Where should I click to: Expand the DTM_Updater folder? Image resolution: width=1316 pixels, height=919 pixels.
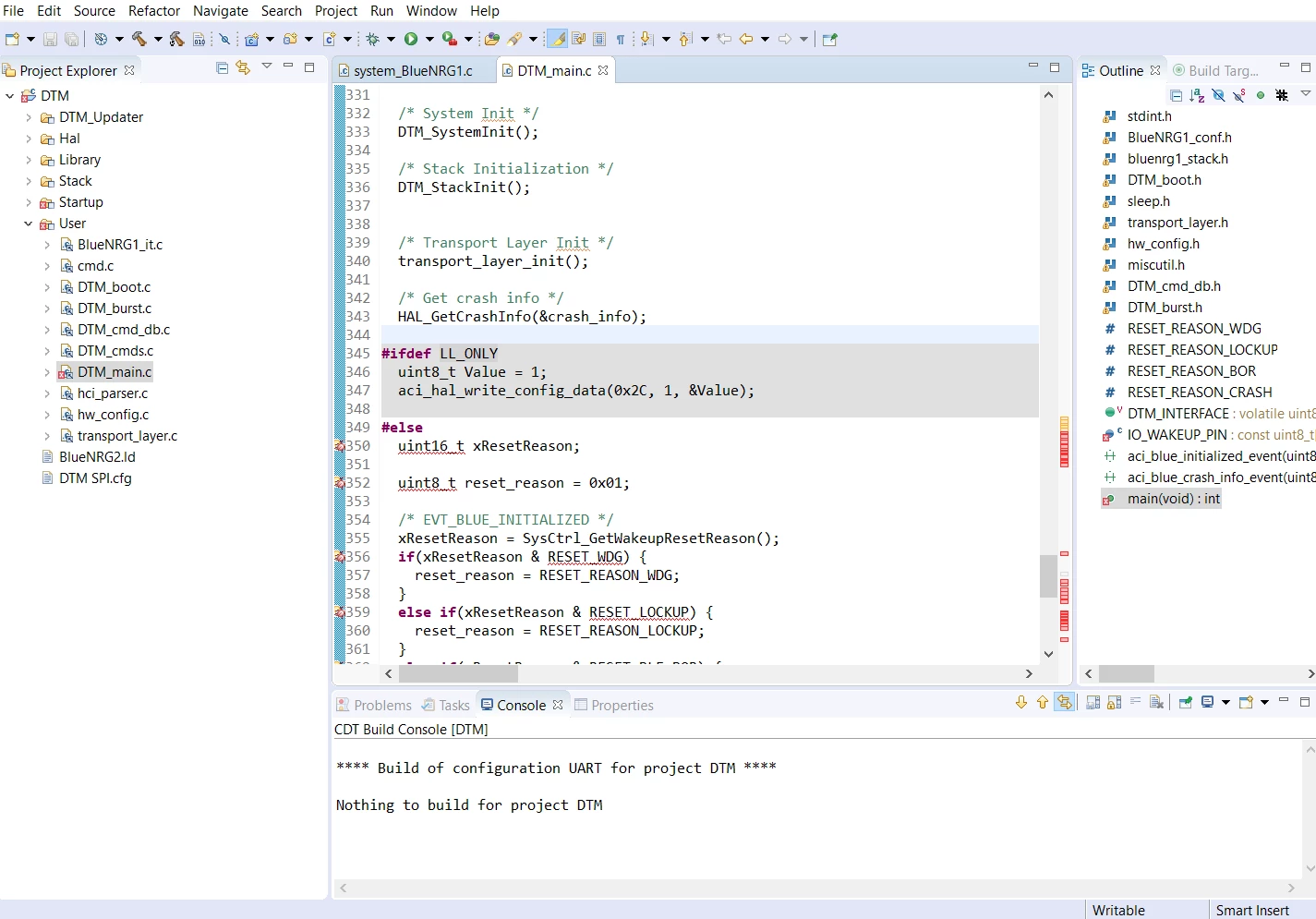(29, 117)
